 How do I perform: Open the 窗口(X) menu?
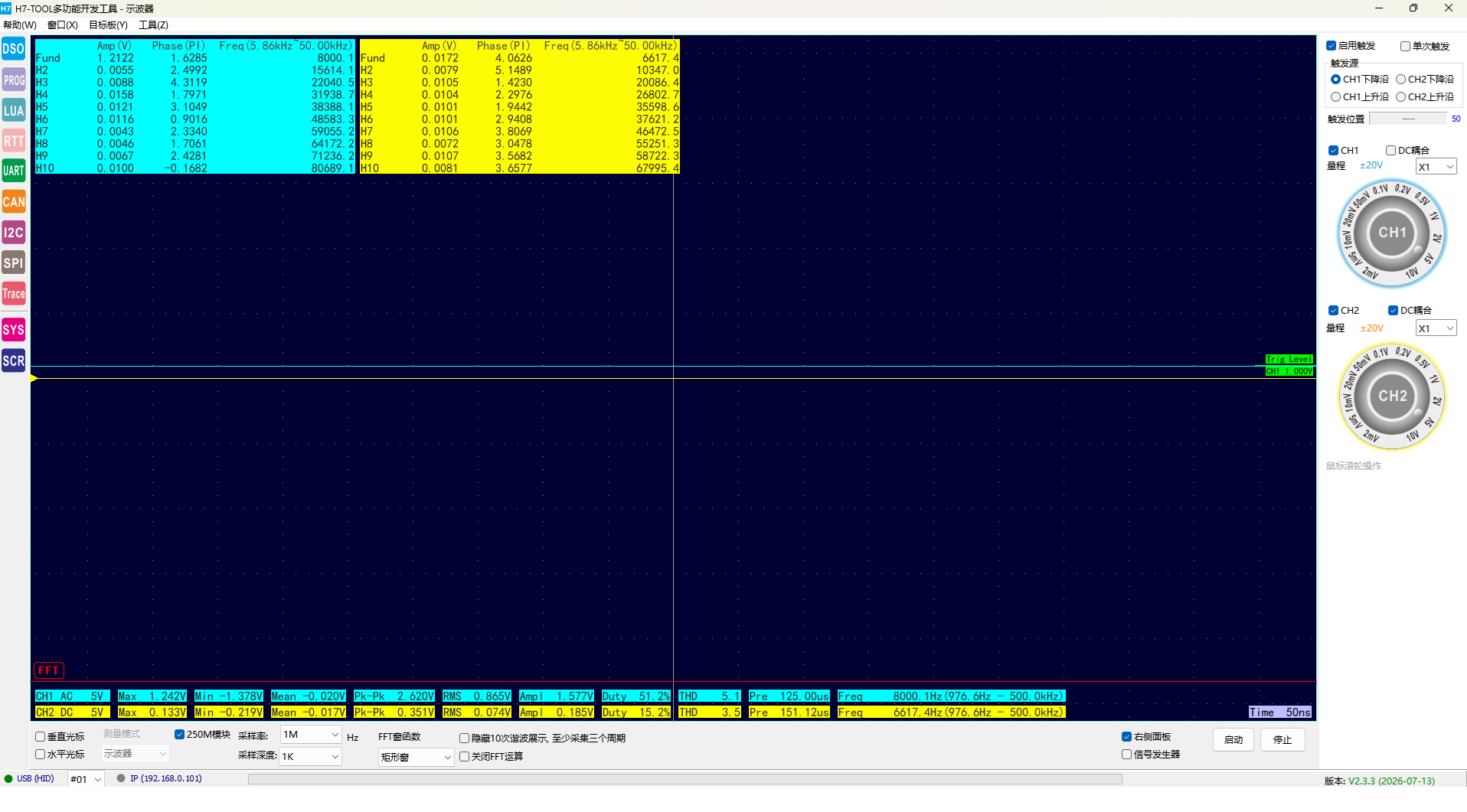pos(63,25)
